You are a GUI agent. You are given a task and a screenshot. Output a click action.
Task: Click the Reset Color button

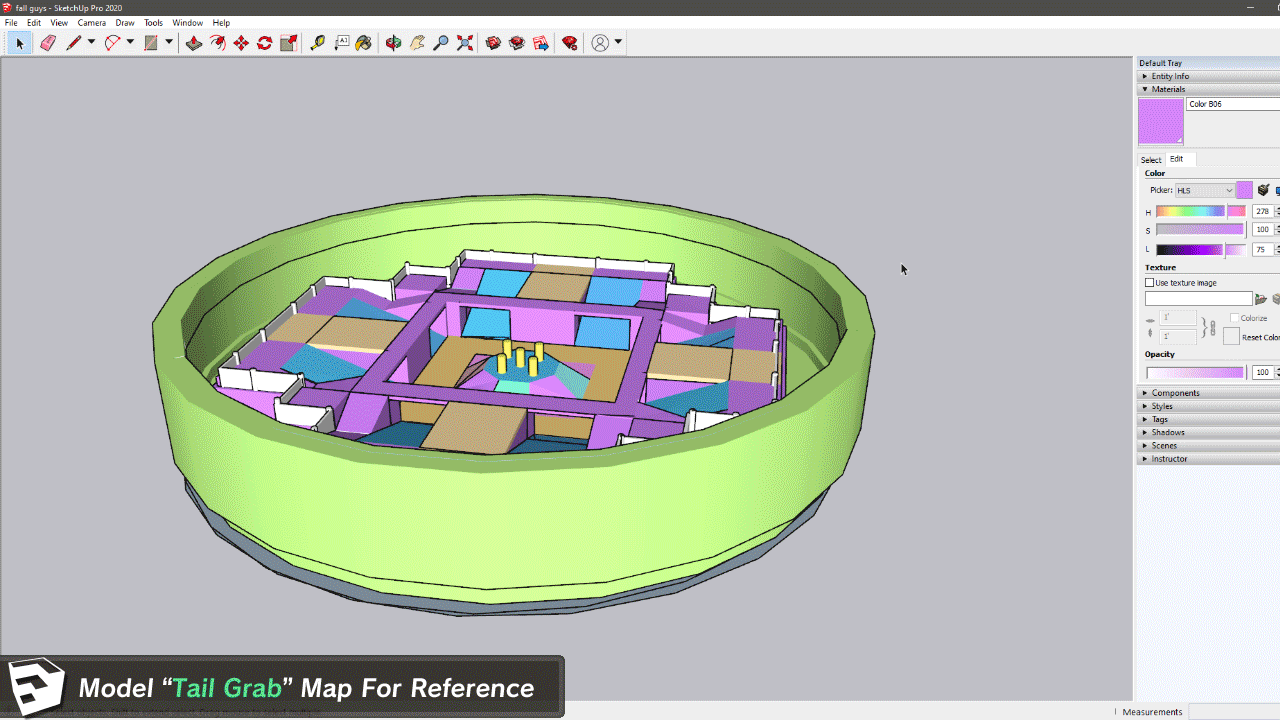click(x=1232, y=337)
